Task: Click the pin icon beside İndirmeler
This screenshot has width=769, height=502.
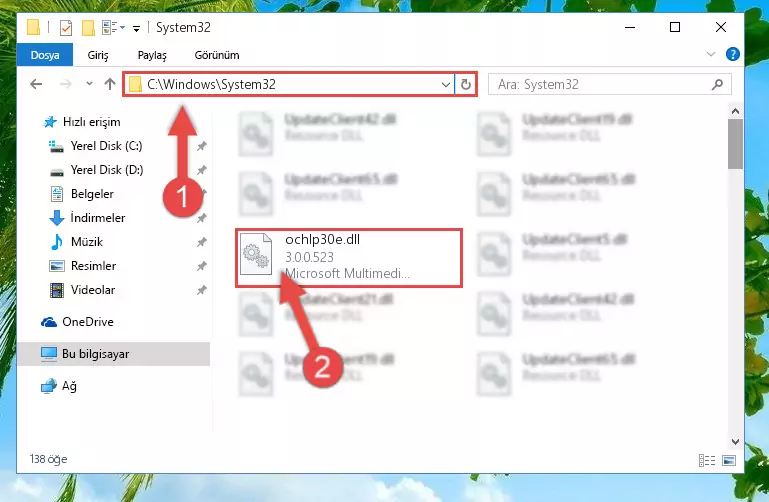Action: (201, 218)
